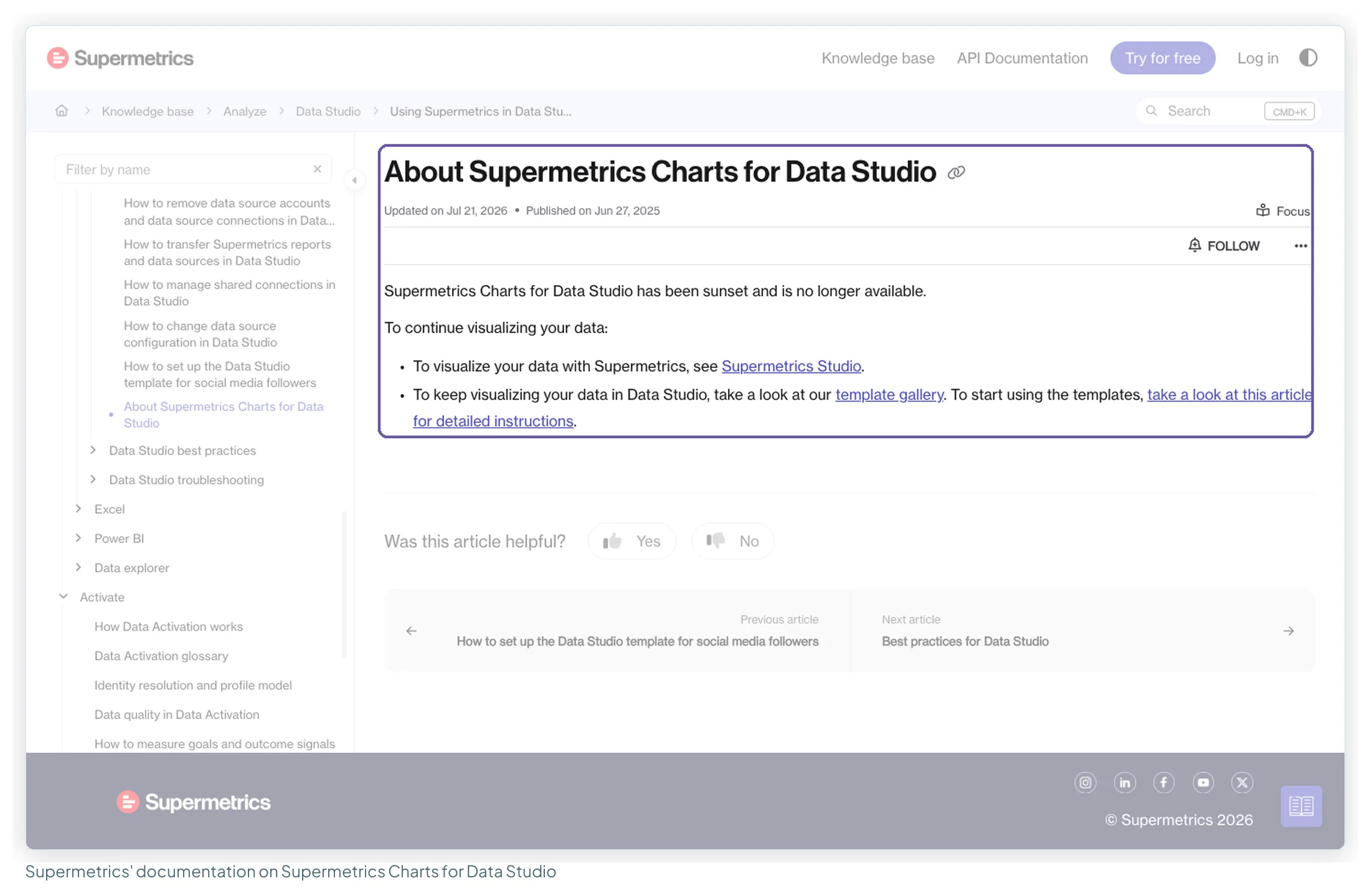Open Supermetrics X profile icon
This screenshot has height=896, width=1370.
pyautogui.click(x=1242, y=783)
